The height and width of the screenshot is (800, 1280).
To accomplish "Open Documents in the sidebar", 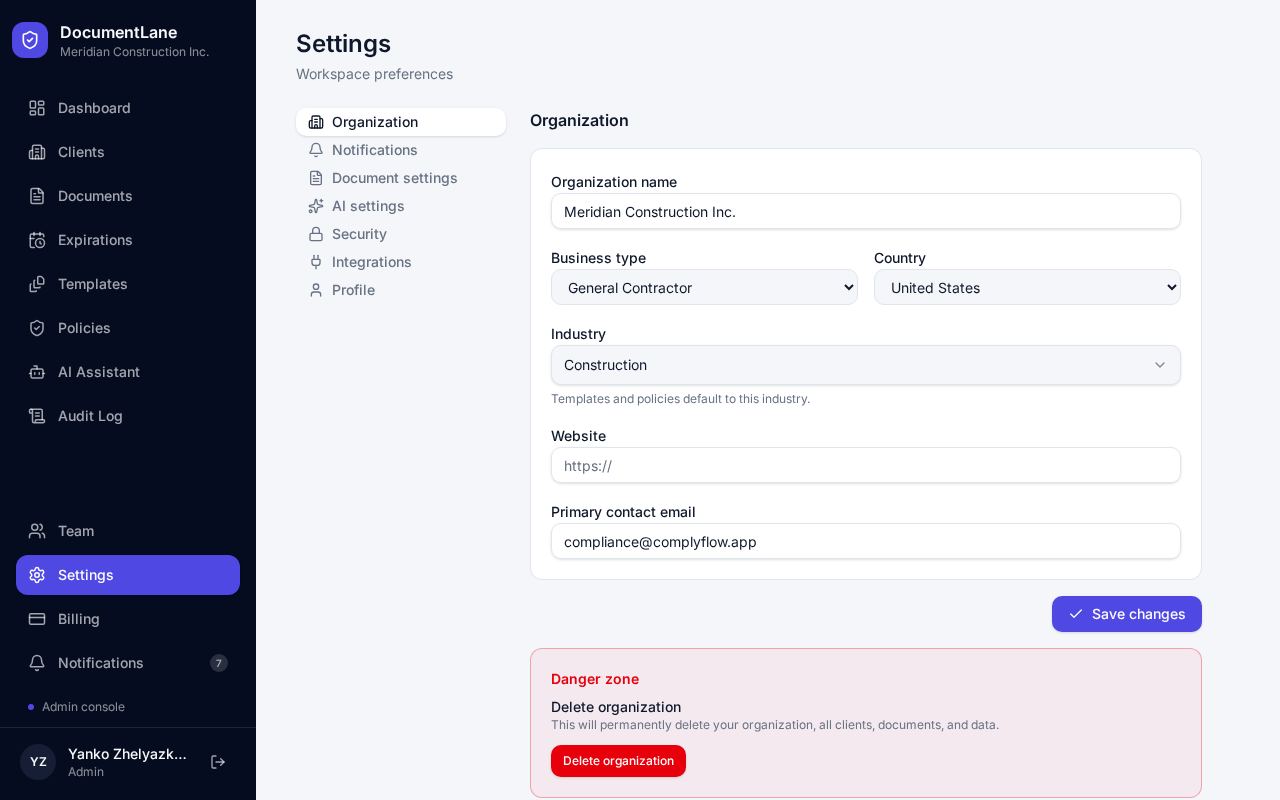I will [x=128, y=196].
